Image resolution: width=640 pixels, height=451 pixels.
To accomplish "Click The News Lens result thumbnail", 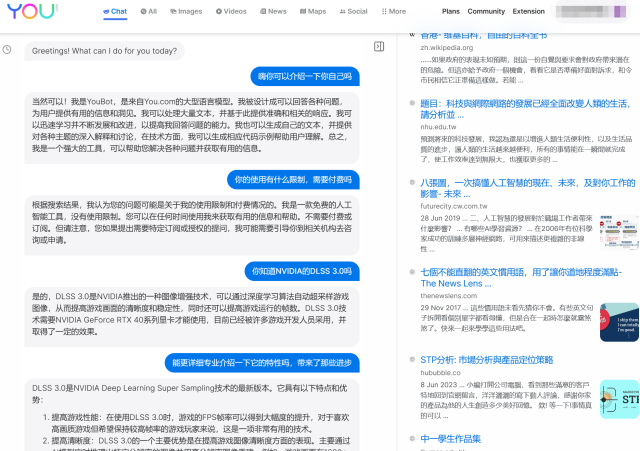I will pyautogui.click(x=619, y=322).
